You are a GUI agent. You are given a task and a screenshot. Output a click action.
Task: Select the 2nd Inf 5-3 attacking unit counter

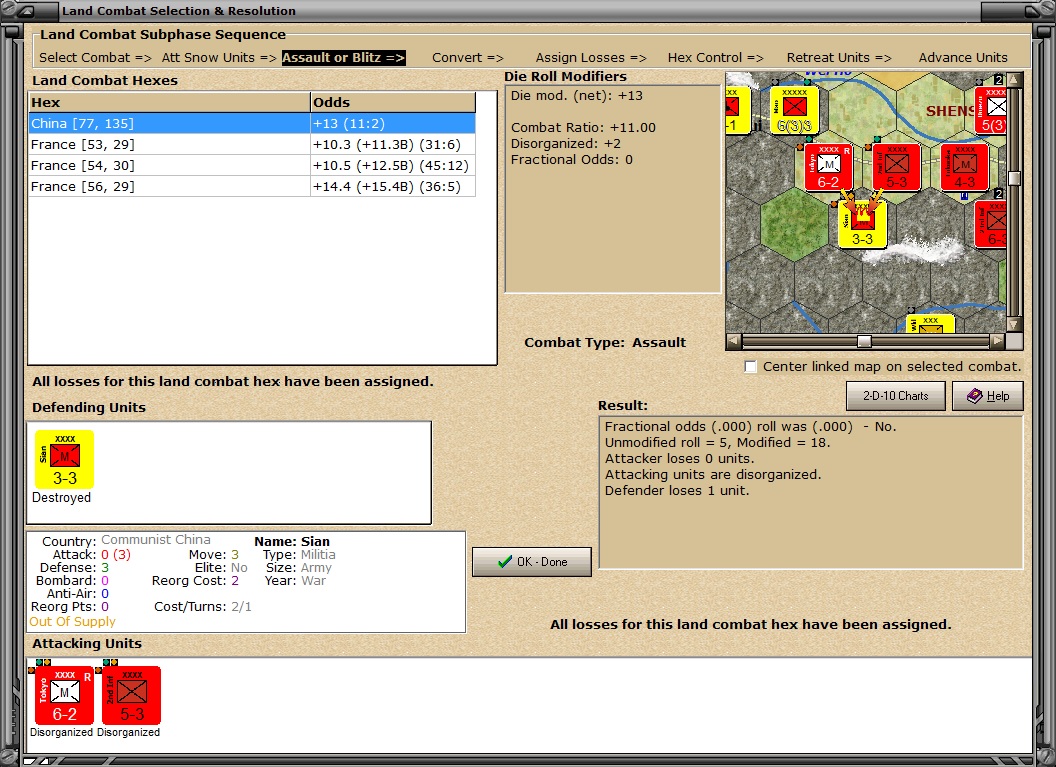[x=131, y=695]
